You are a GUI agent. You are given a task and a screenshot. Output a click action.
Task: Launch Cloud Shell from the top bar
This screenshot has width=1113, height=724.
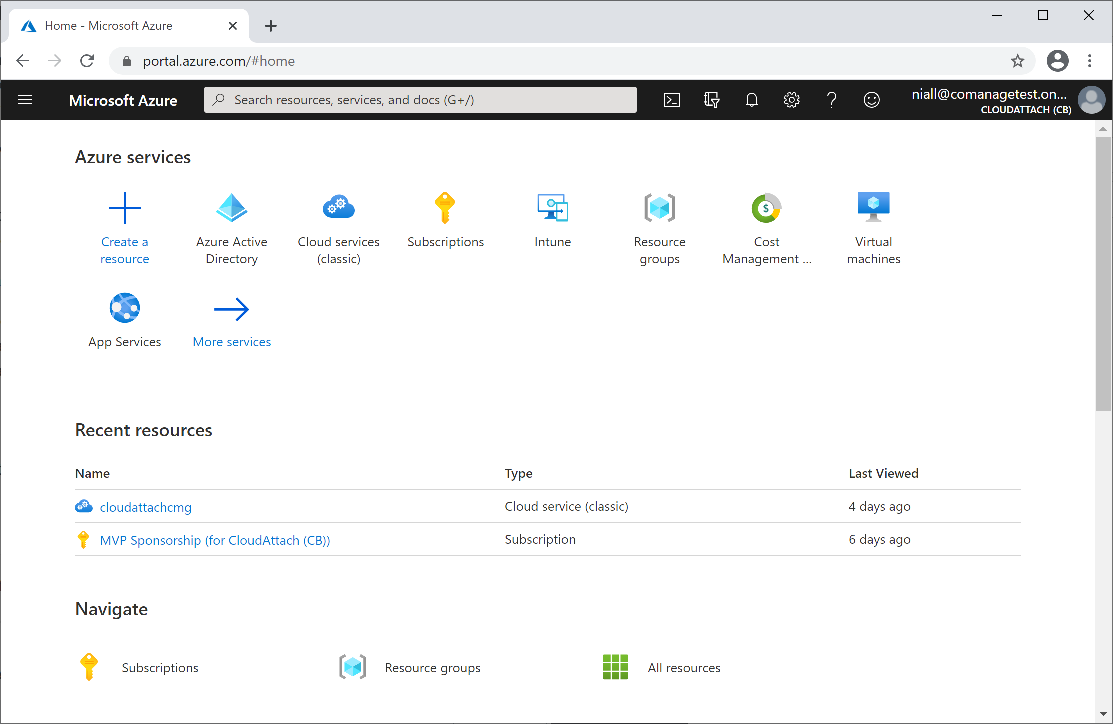671,100
